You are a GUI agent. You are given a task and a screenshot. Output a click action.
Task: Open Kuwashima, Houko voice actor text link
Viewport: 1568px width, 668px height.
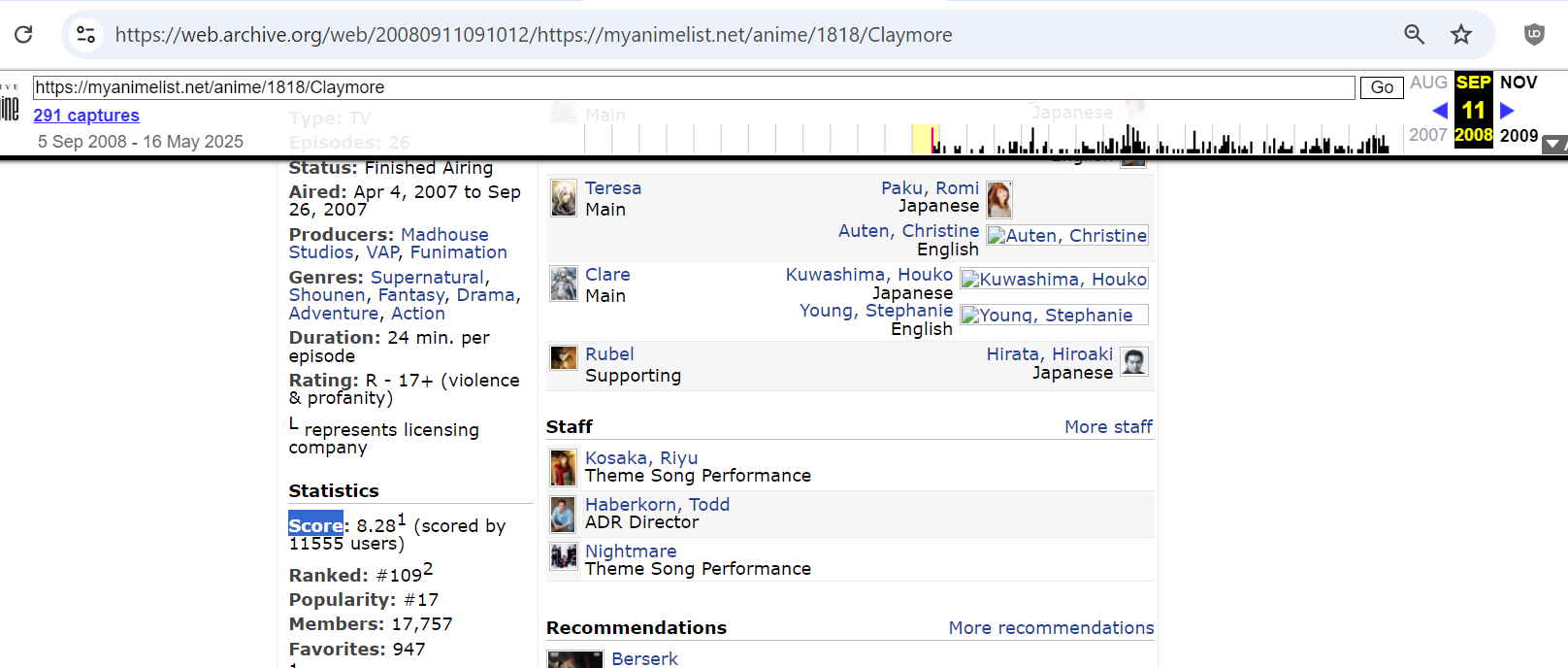[x=869, y=275]
